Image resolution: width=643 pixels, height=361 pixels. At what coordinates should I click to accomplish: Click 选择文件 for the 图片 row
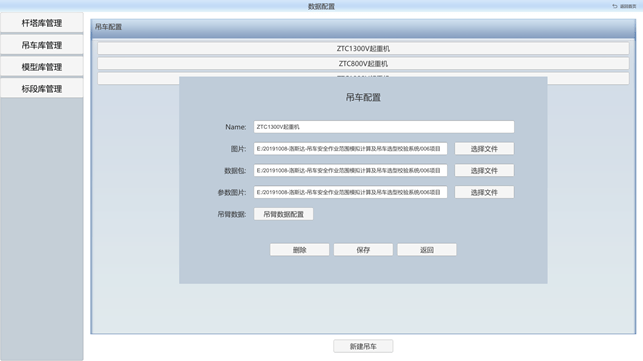point(484,149)
